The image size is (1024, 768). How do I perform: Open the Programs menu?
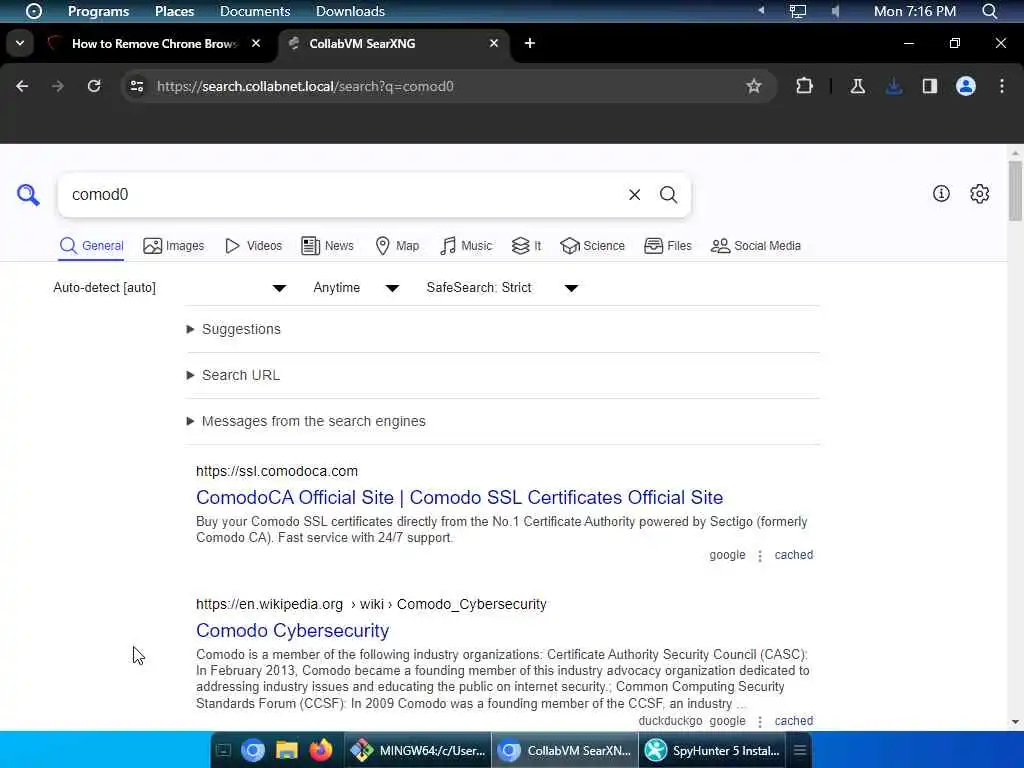click(x=98, y=11)
